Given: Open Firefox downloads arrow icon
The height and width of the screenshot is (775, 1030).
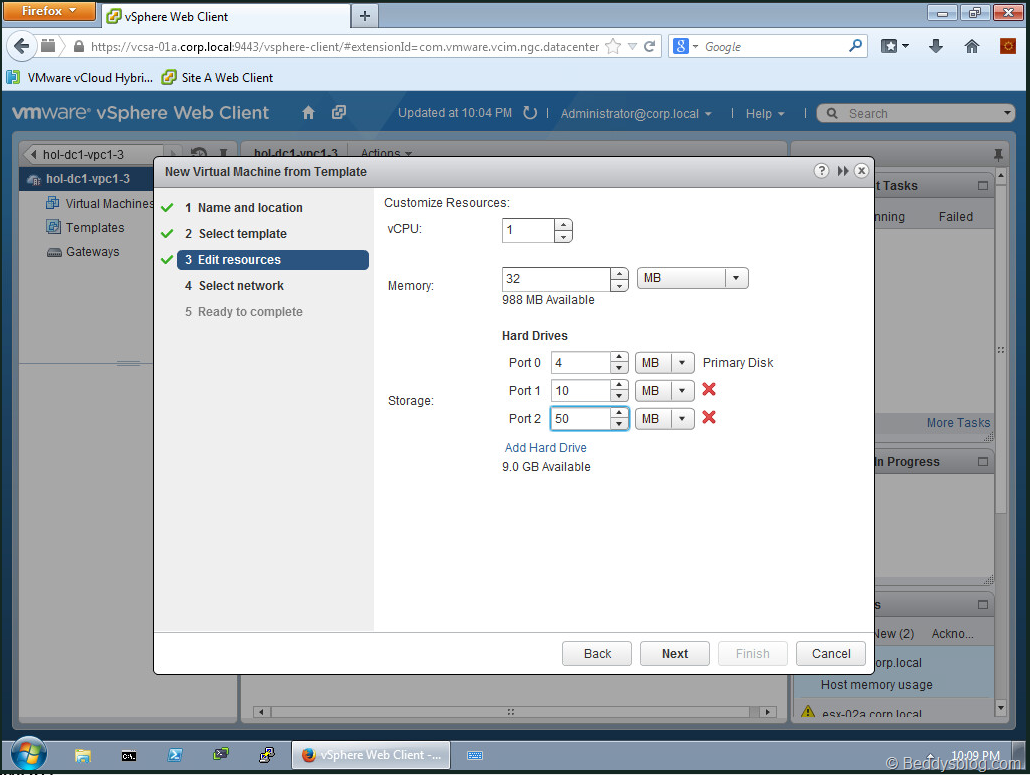Looking at the screenshot, I should tap(936, 46).
